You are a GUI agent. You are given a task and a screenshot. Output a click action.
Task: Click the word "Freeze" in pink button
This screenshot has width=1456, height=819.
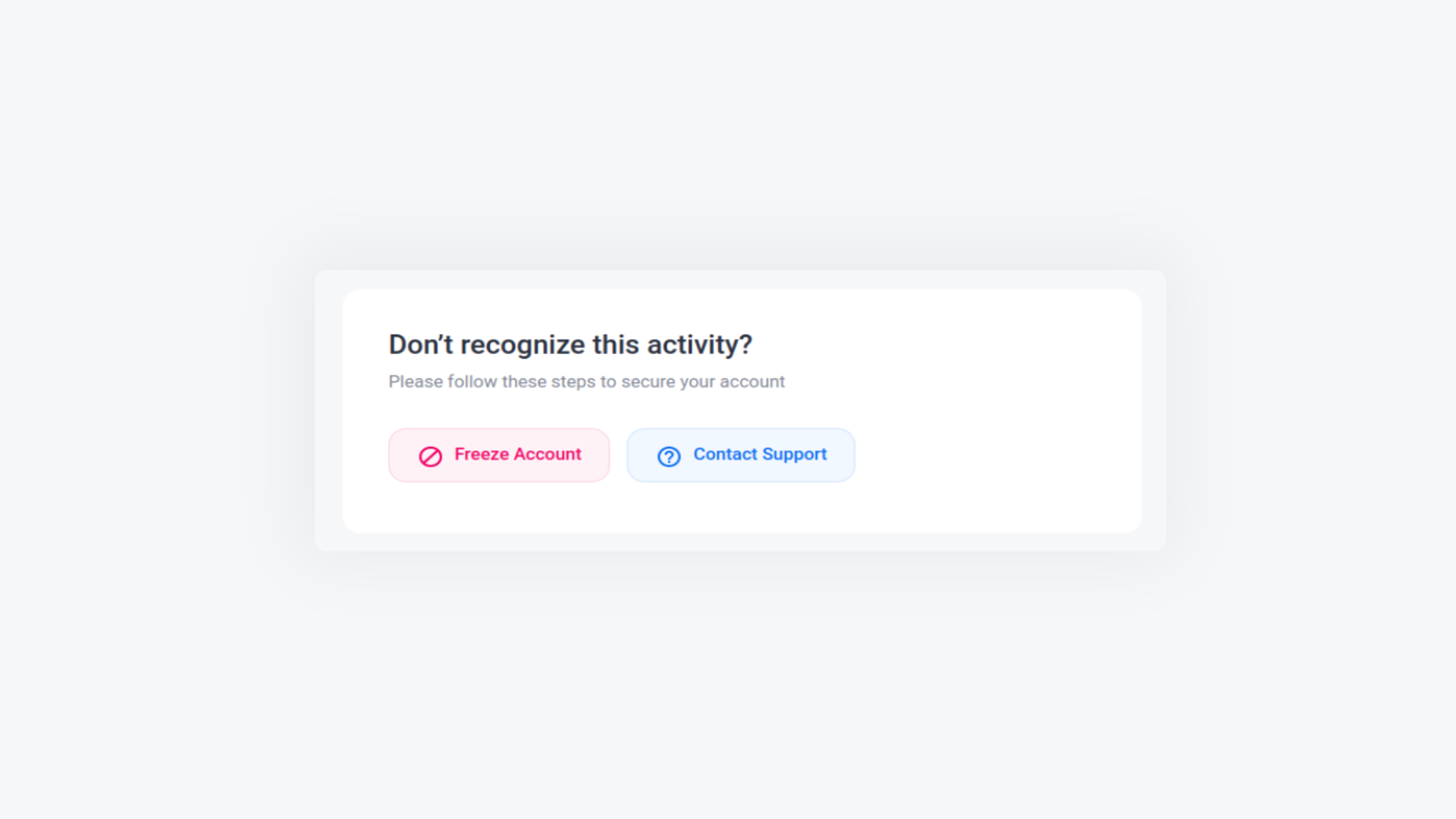coord(482,454)
